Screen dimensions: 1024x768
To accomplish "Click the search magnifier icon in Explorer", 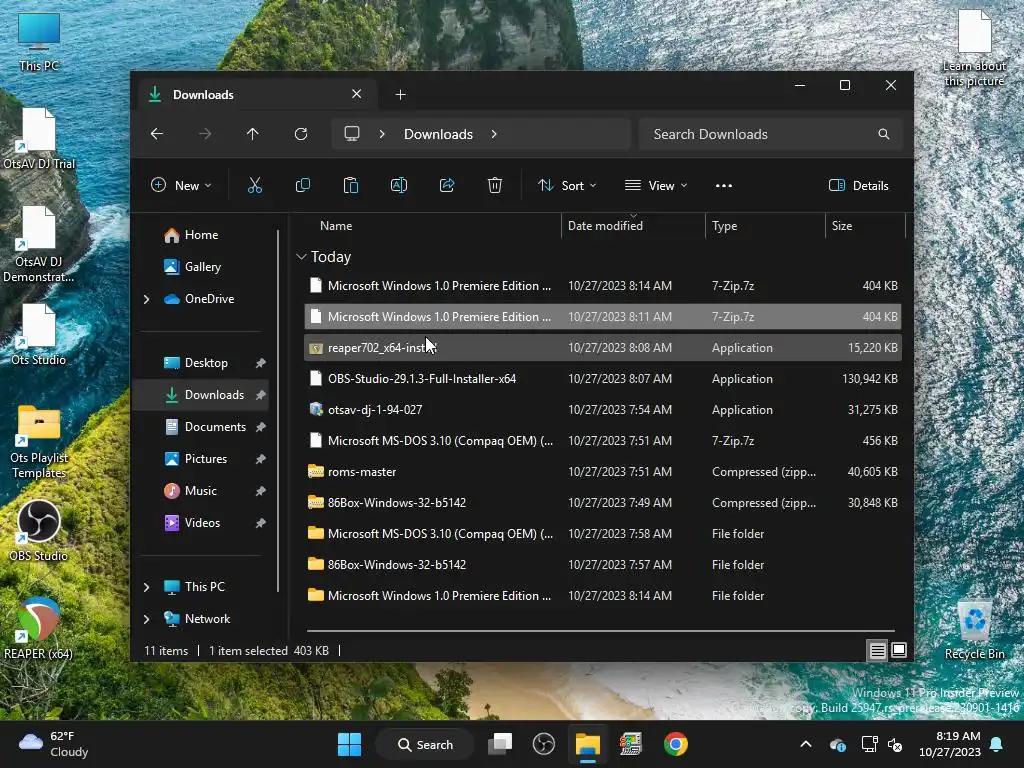I will pyautogui.click(x=884, y=134).
